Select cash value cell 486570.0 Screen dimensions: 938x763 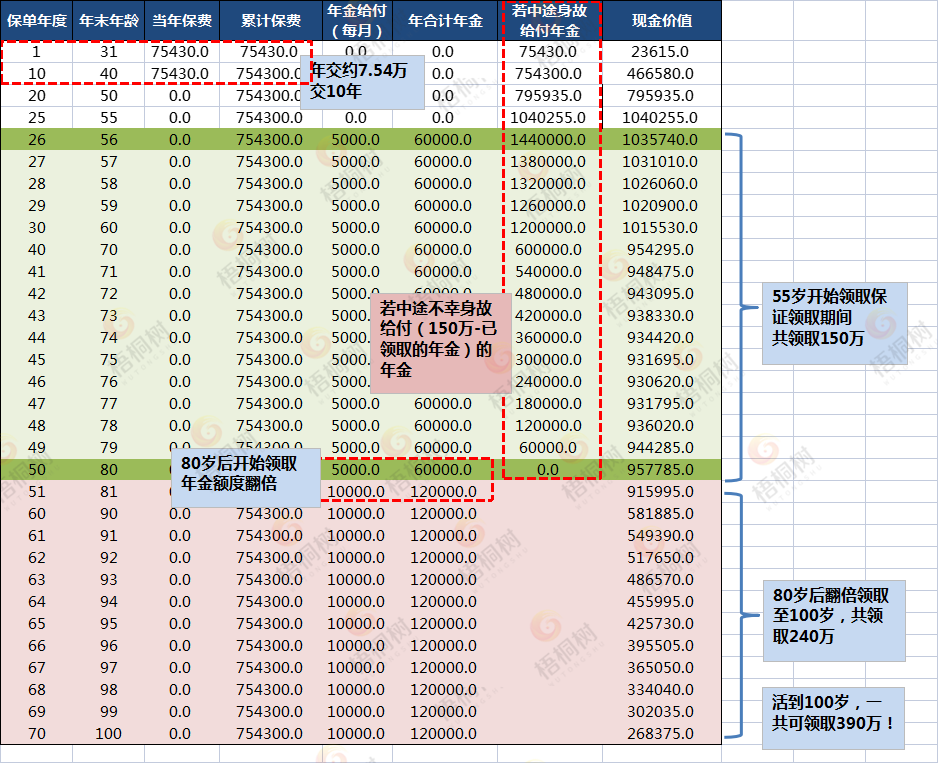coord(660,579)
